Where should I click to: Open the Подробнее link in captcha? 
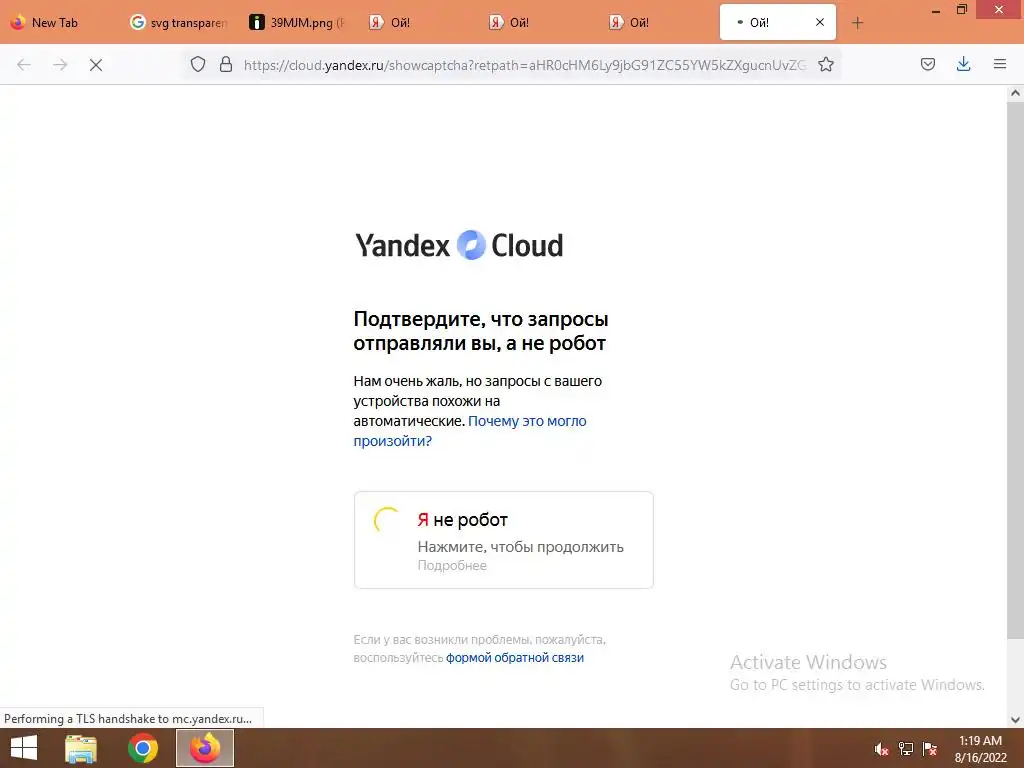pyautogui.click(x=452, y=566)
